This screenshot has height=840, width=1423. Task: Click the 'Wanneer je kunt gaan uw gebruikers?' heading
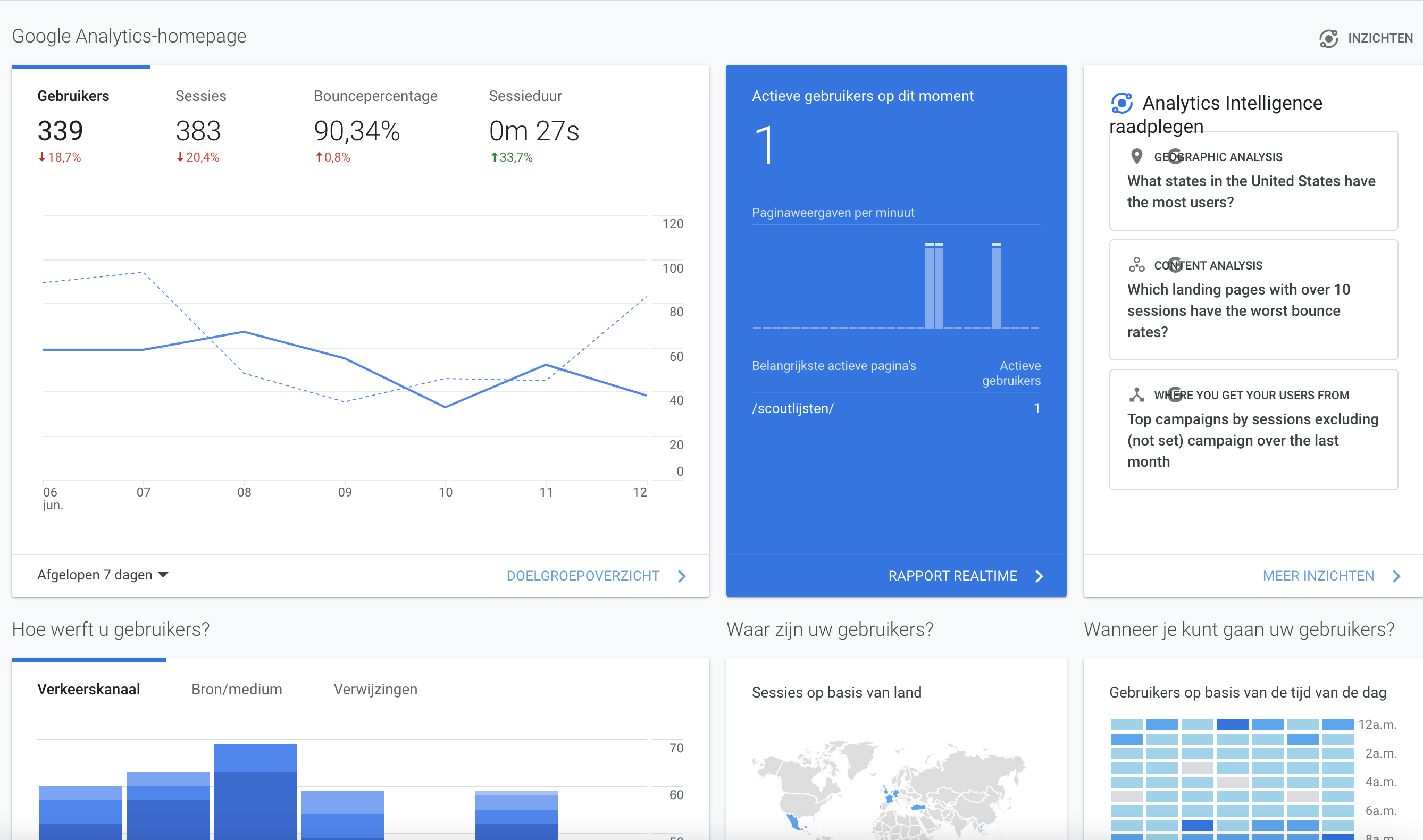point(1239,629)
